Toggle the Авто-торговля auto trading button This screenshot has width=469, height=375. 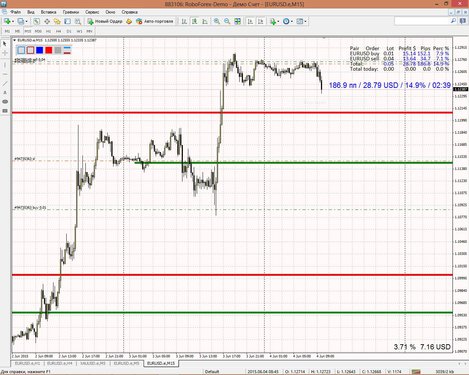click(x=155, y=21)
